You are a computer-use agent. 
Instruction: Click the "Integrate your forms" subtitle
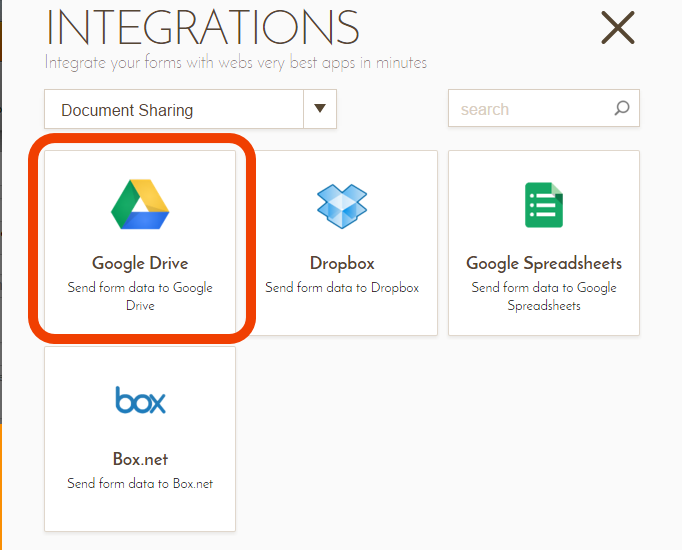(236, 63)
